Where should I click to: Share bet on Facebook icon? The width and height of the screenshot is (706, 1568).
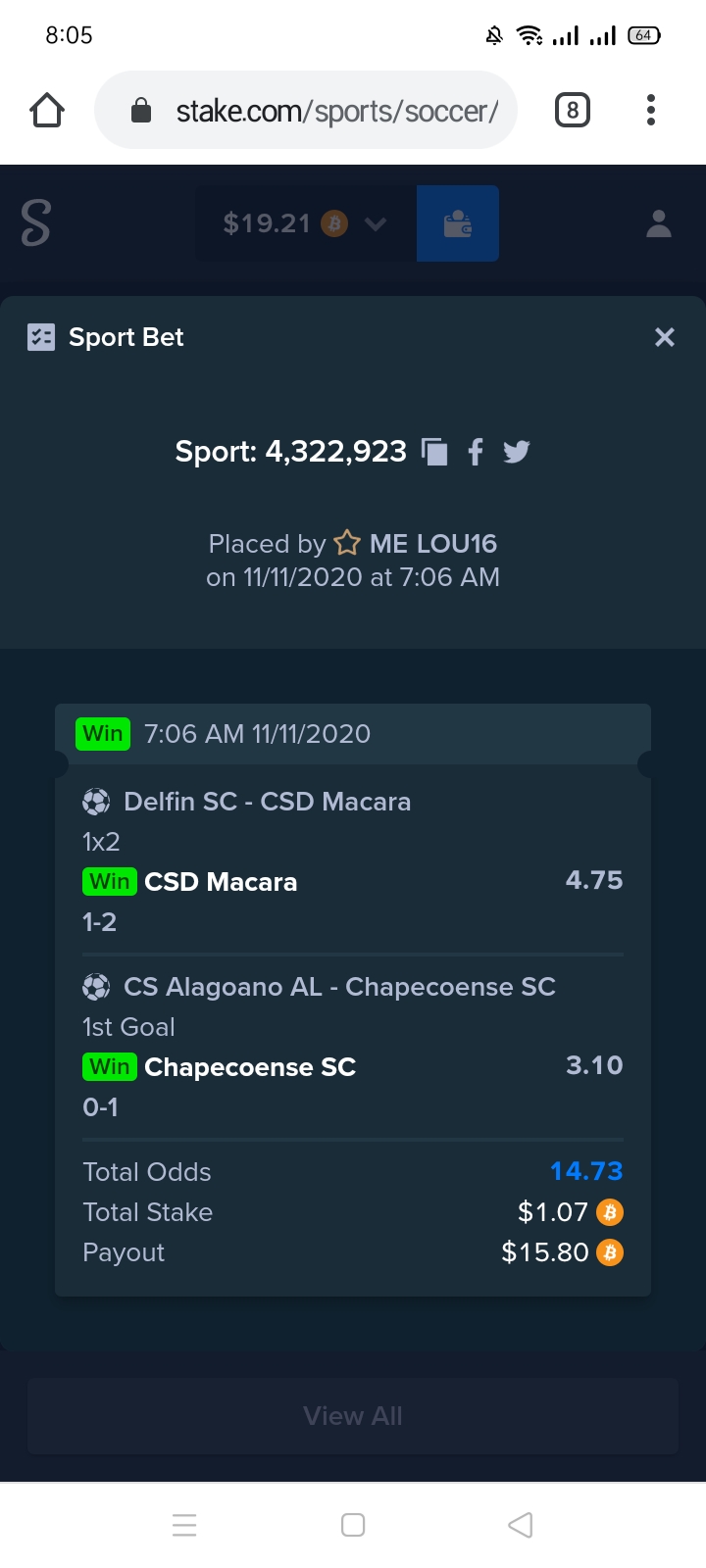[x=476, y=452]
